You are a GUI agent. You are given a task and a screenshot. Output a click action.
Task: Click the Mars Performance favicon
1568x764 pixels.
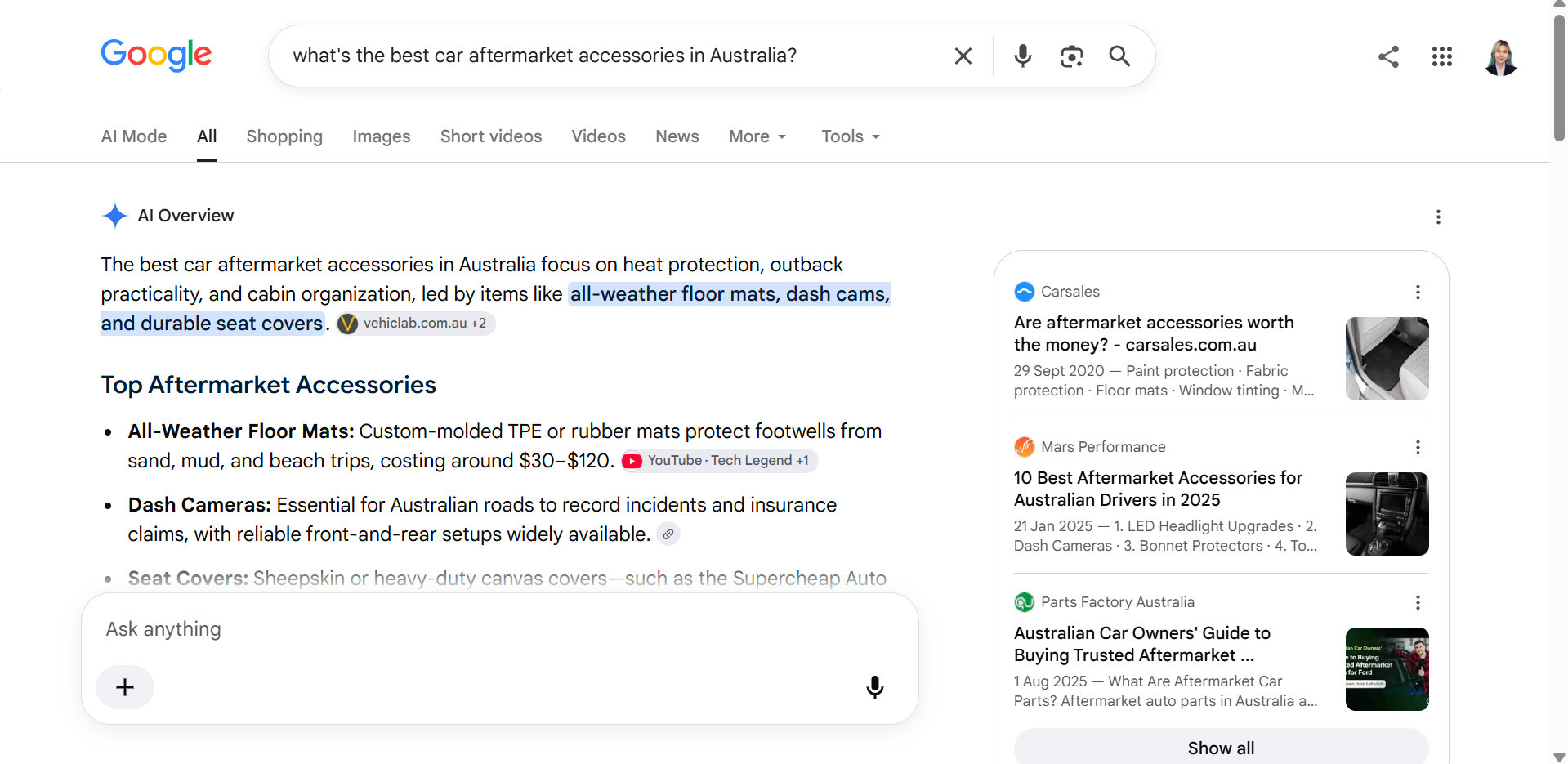[1024, 447]
